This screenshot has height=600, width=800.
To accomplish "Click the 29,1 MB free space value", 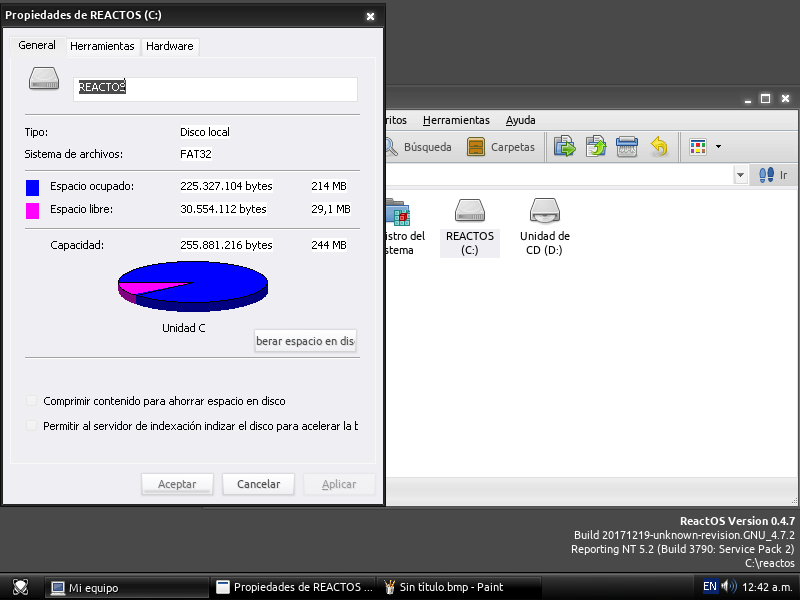I will tap(331, 209).
